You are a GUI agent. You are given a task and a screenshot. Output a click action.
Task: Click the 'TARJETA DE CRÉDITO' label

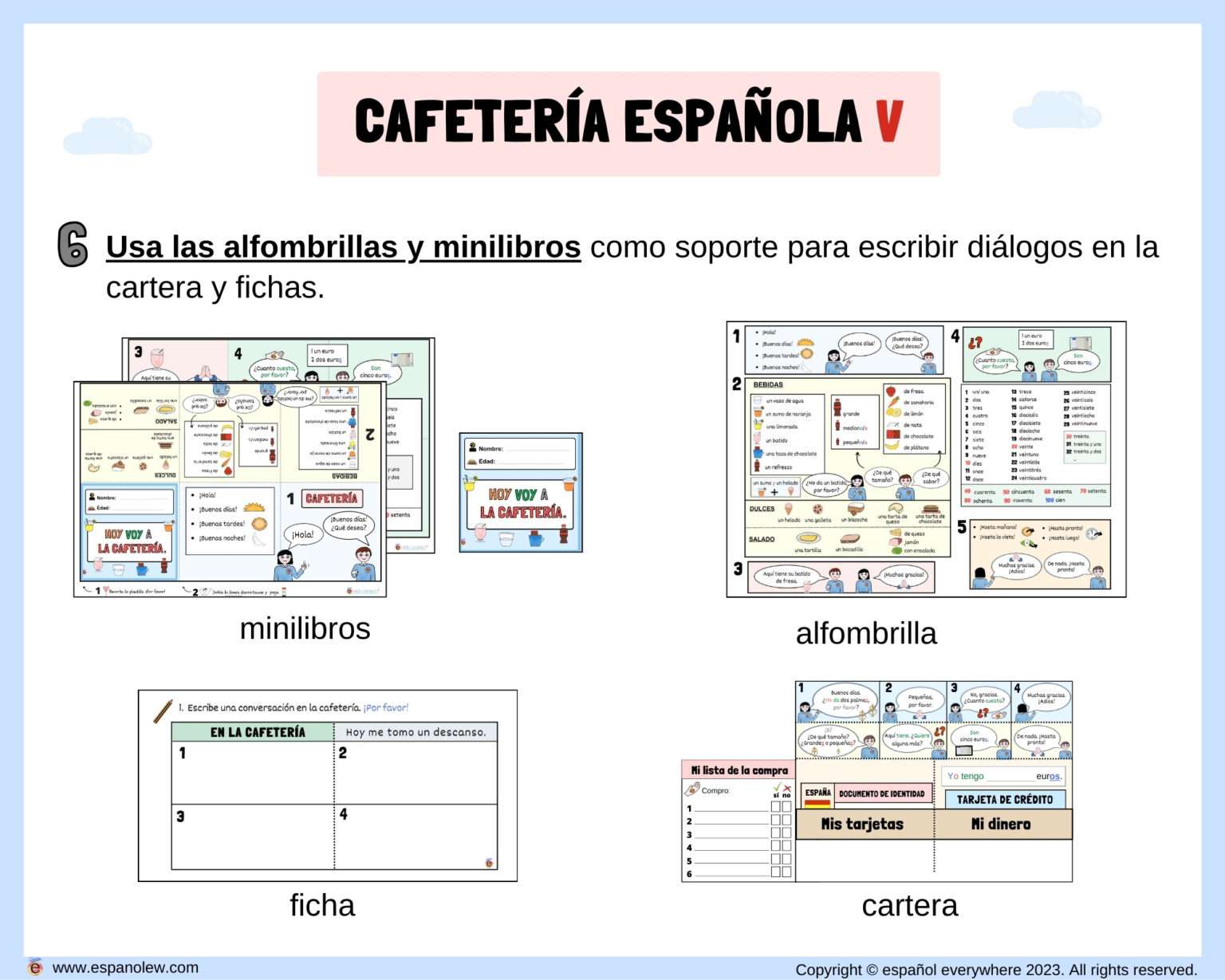coord(1005,799)
